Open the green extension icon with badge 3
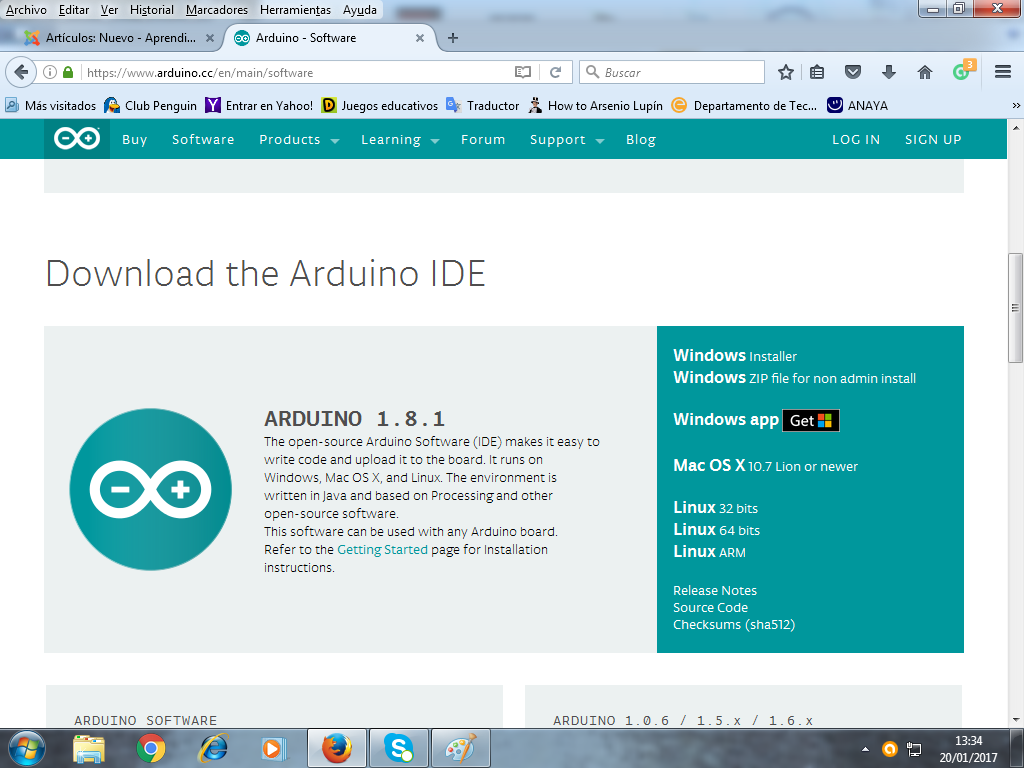Image resolution: width=1024 pixels, height=768 pixels. point(963,71)
